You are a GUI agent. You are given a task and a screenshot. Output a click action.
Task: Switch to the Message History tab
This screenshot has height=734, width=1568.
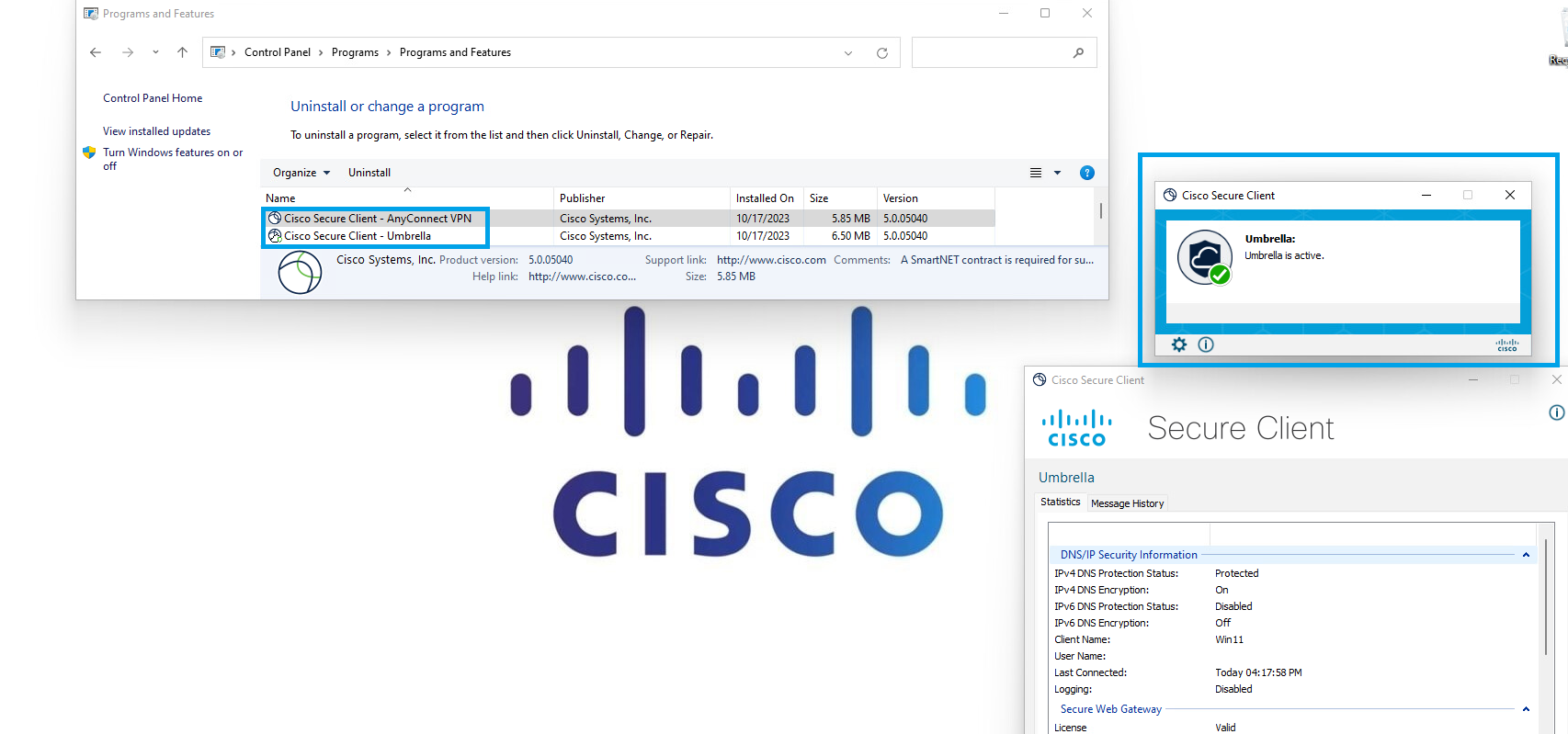pos(1127,503)
